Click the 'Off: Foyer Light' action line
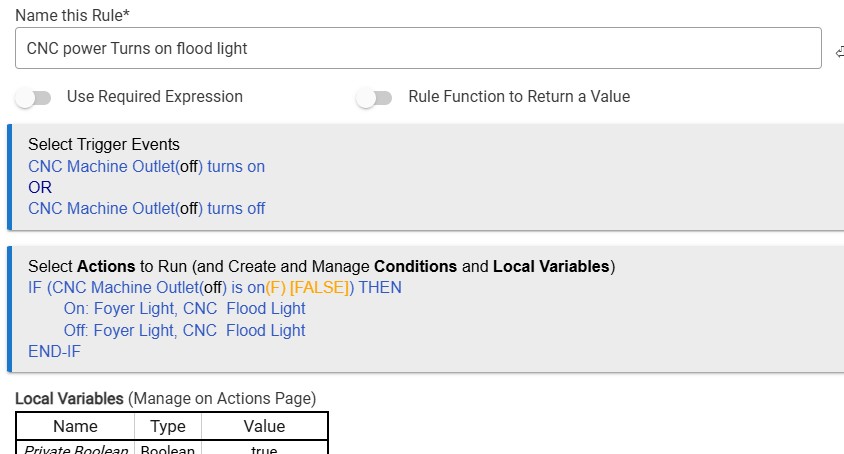The width and height of the screenshot is (844, 454). [x=184, y=330]
